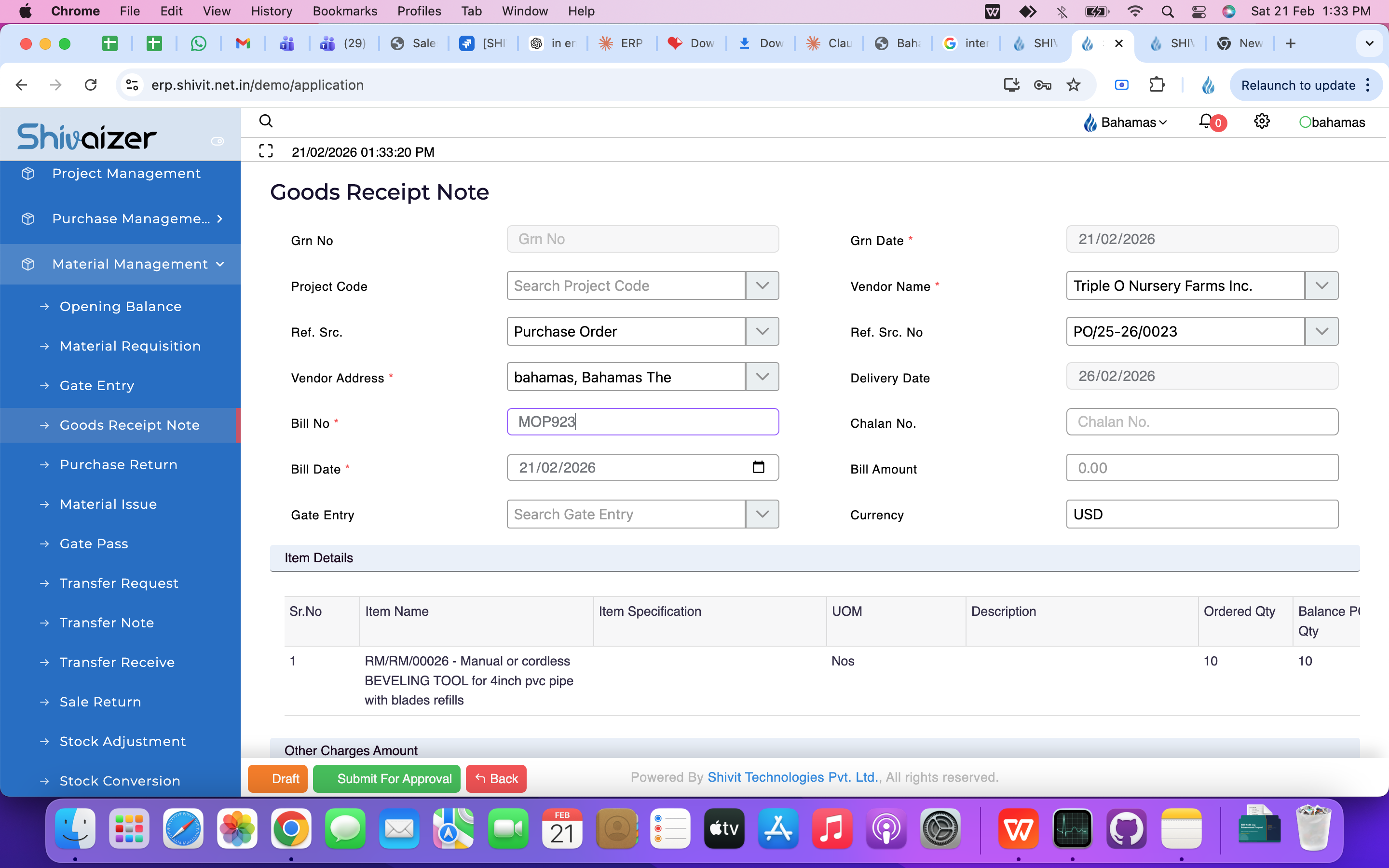
Task: Open Shivit Technologies Pvt. Ltd. link
Action: (x=793, y=777)
